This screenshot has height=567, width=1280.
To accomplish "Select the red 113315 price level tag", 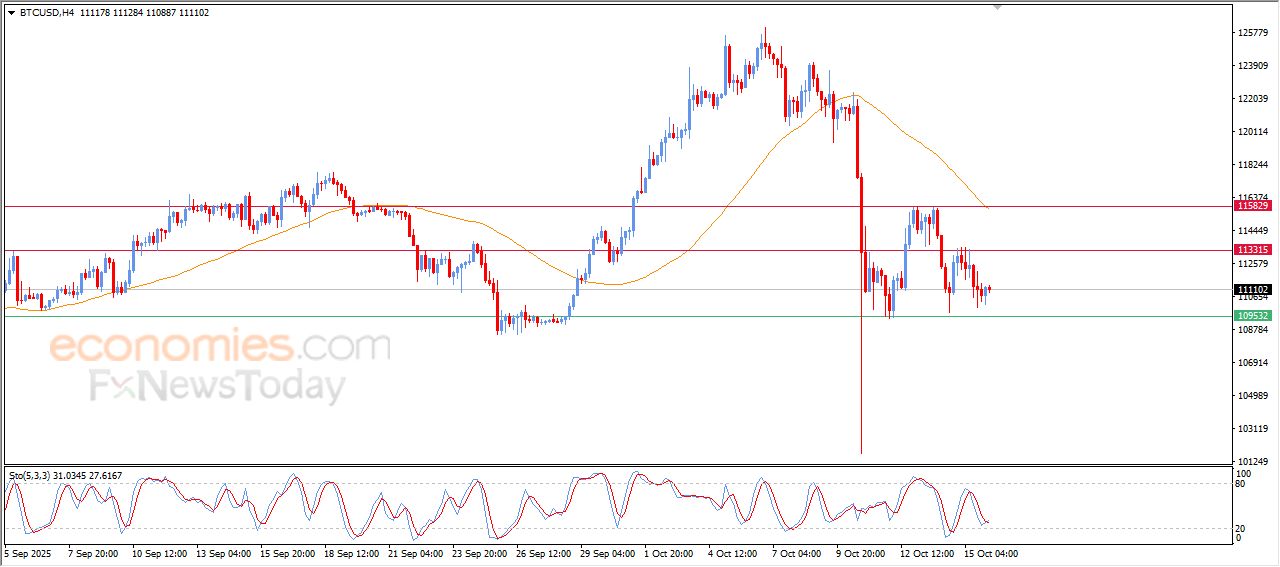I will [1253, 250].
